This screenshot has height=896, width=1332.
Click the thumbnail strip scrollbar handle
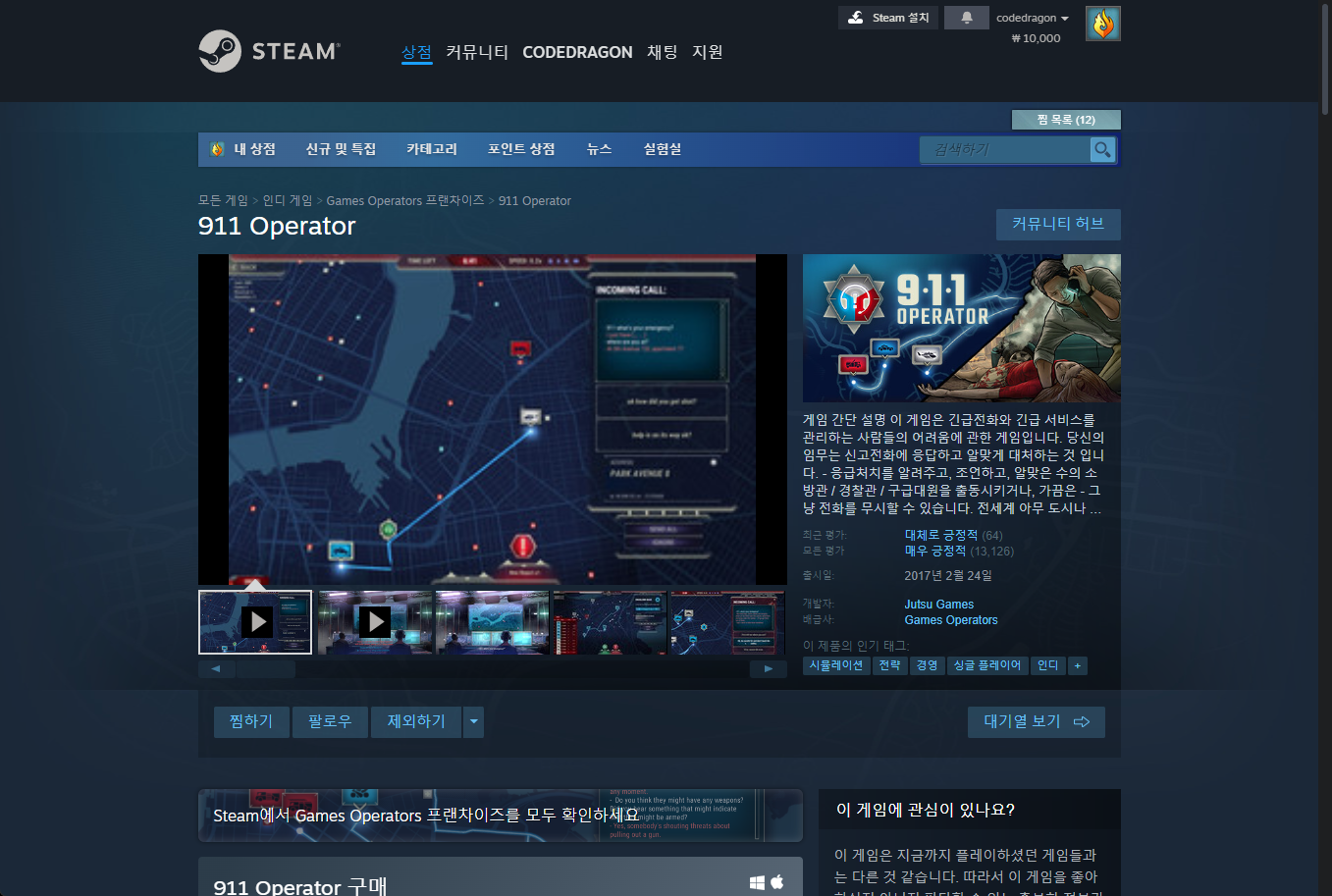(x=266, y=669)
